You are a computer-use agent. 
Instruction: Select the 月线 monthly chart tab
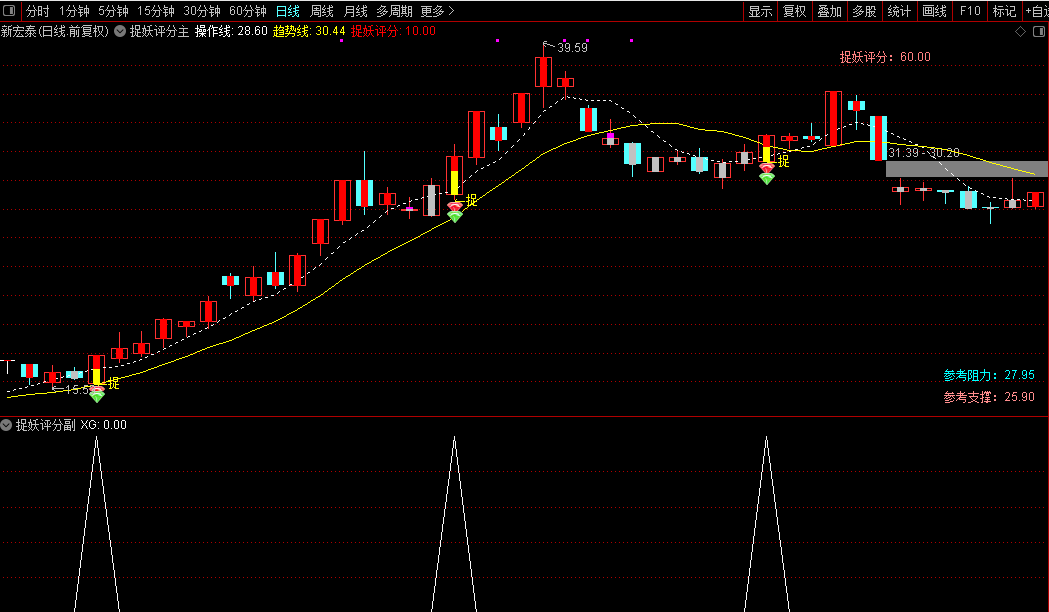click(x=355, y=11)
